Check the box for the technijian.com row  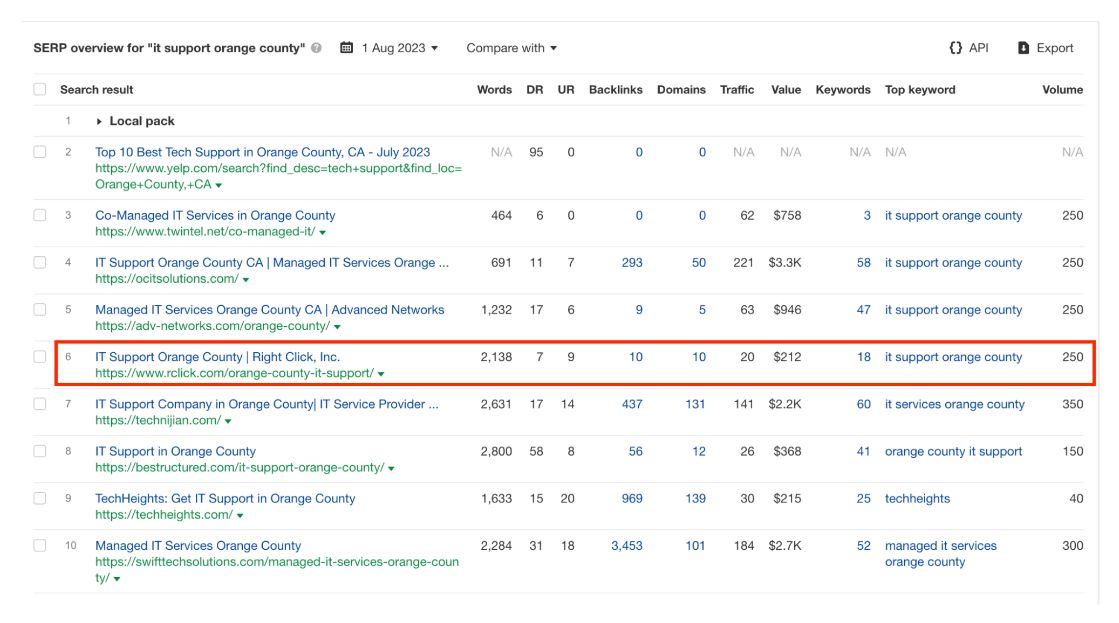[x=40, y=403]
